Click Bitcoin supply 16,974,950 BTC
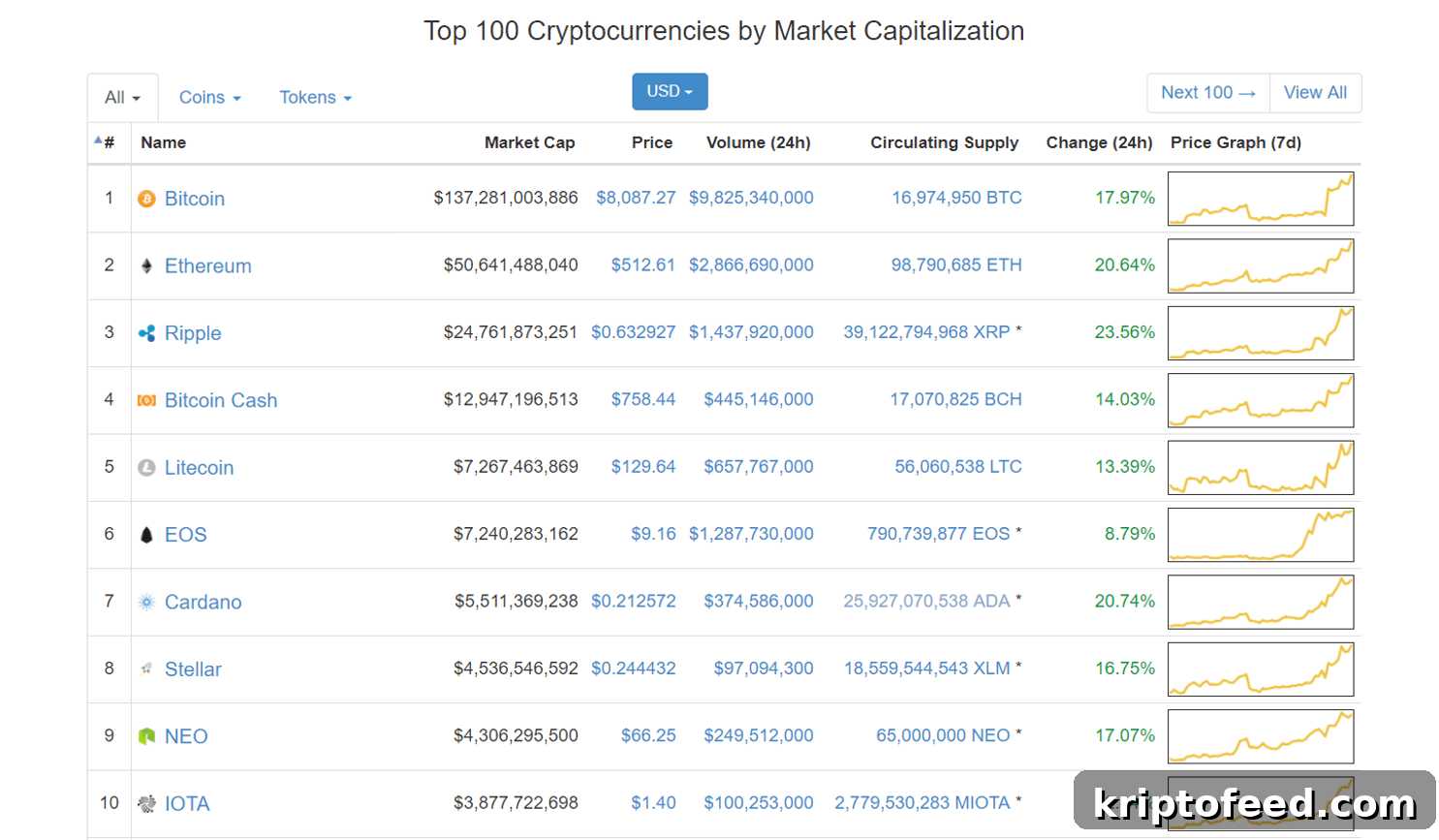The width and height of the screenshot is (1439, 840). (956, 198)
